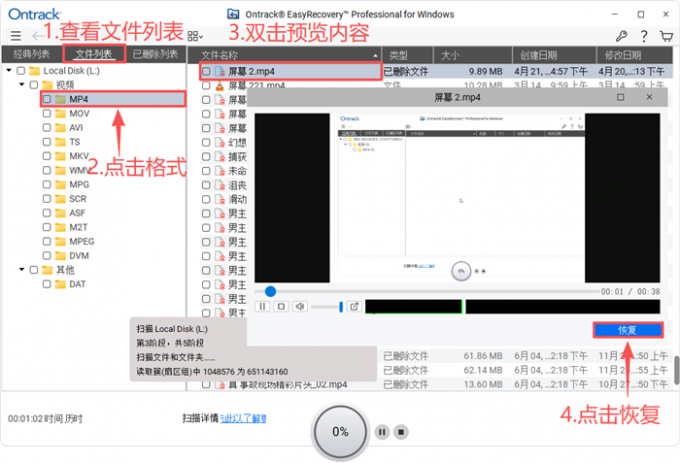Pop out the preview video
The height and width of the screenshot is (463, 680).
(x=354, y=306)
